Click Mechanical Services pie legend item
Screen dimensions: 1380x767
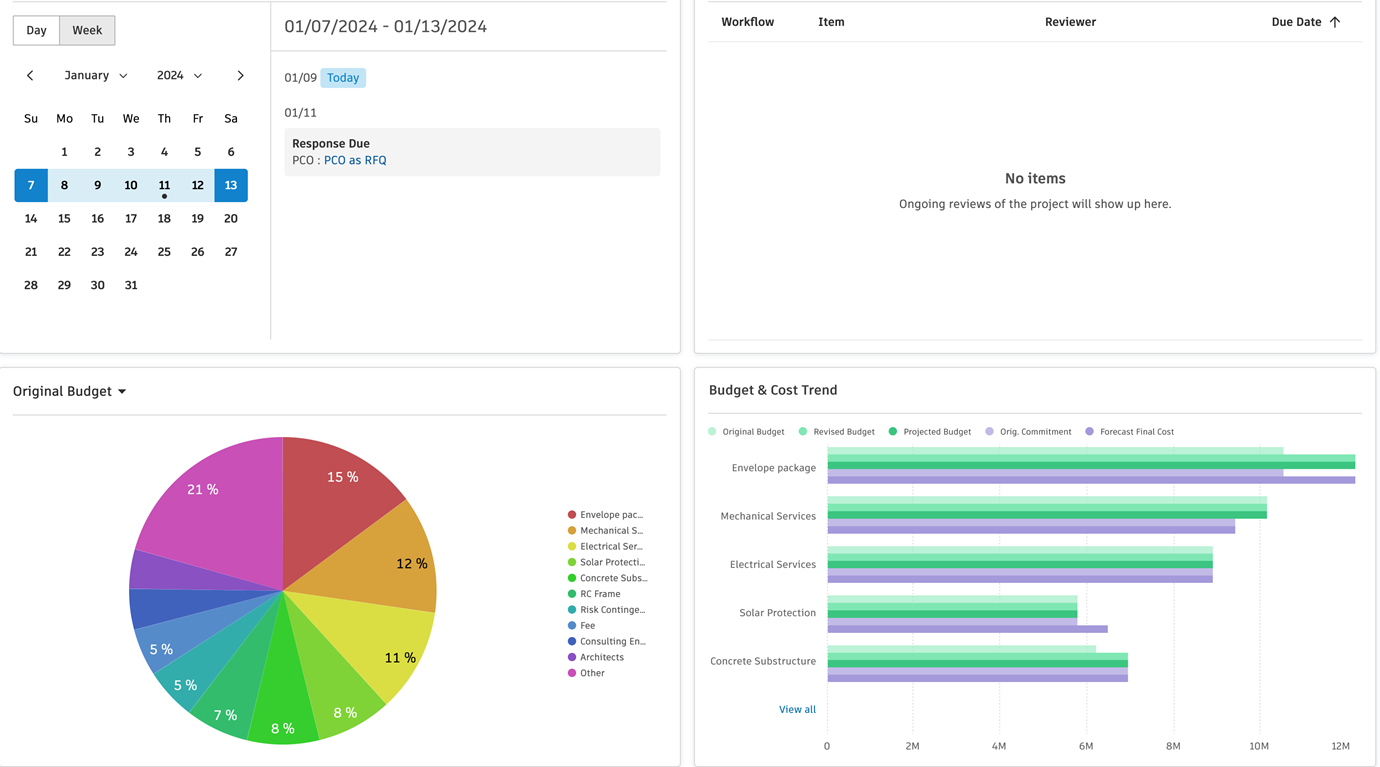606,531
